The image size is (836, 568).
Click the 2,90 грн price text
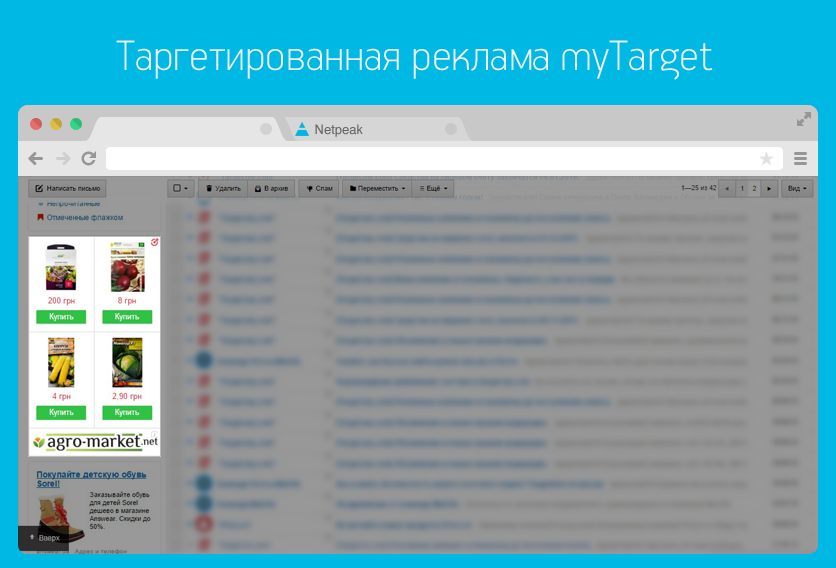click(x=127, y=396)
